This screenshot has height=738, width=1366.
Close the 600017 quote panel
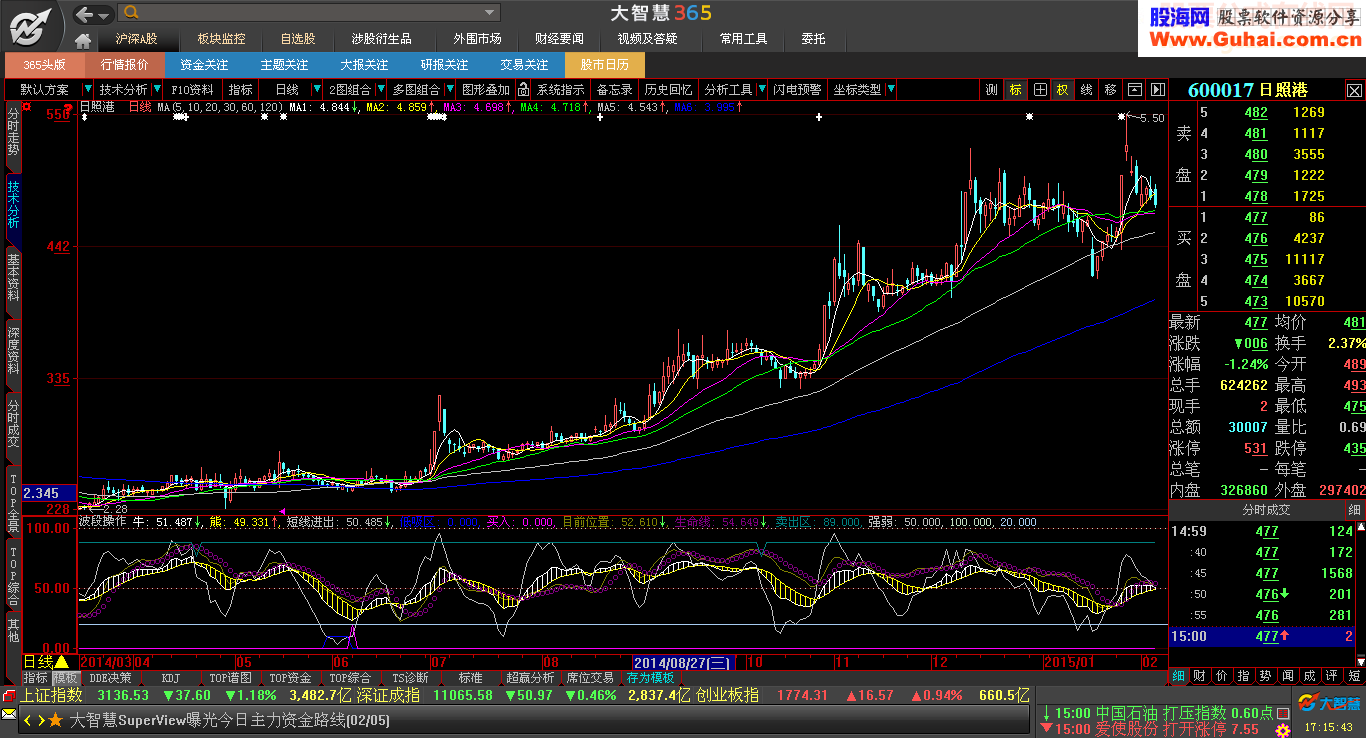pos(1354,90)
